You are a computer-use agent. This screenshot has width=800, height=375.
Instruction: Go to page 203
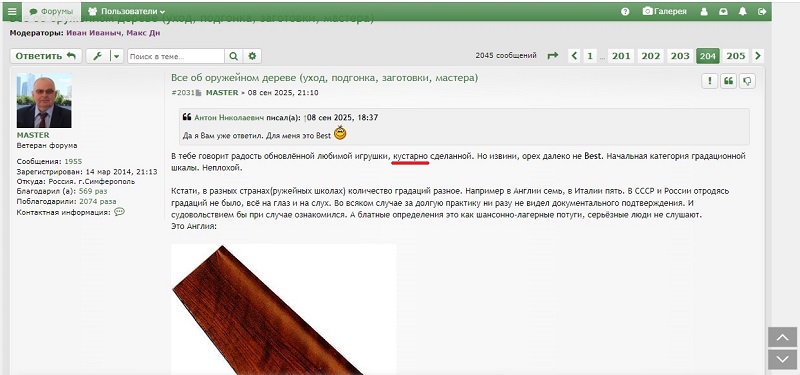[680, 56]
